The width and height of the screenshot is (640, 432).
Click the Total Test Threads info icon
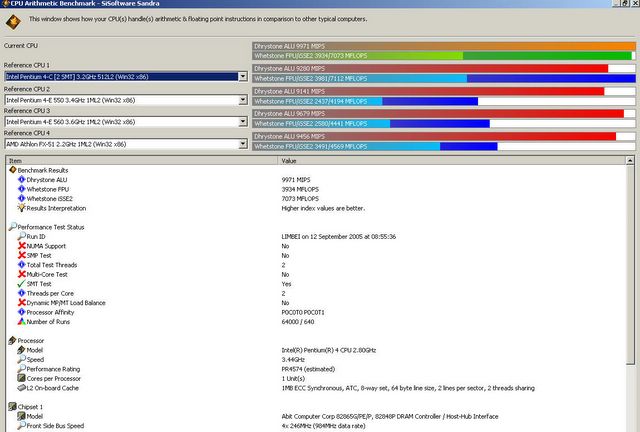pos(22,264)
